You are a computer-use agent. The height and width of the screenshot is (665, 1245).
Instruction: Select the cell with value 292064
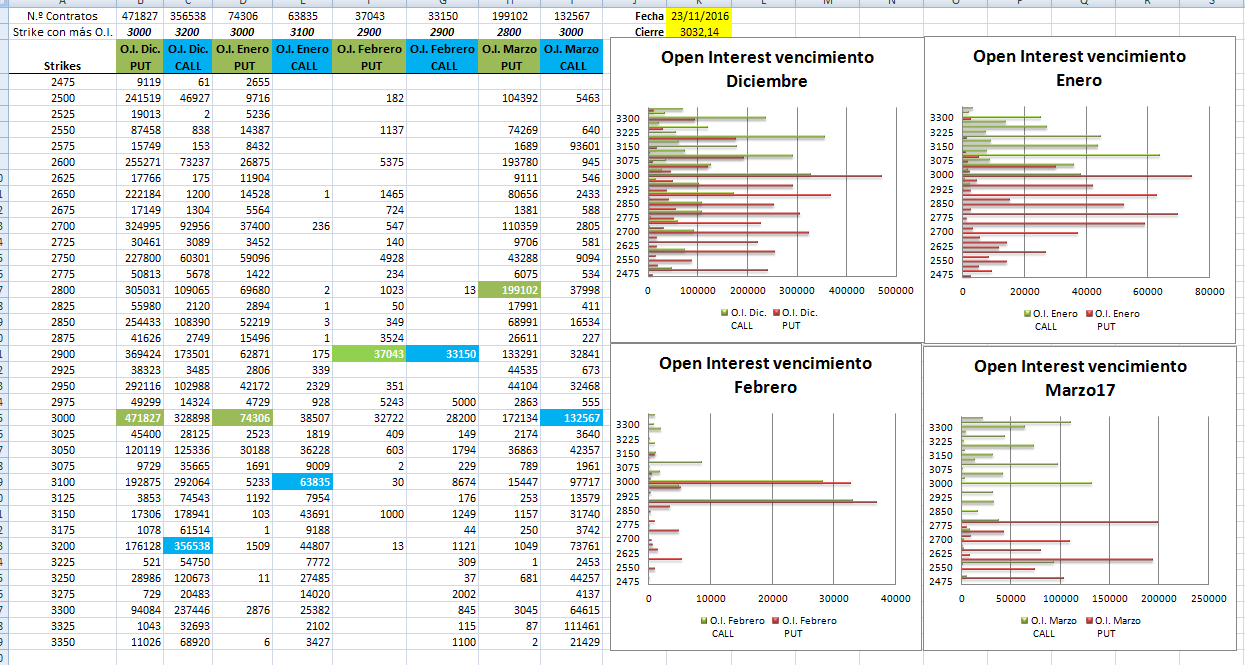187,482
